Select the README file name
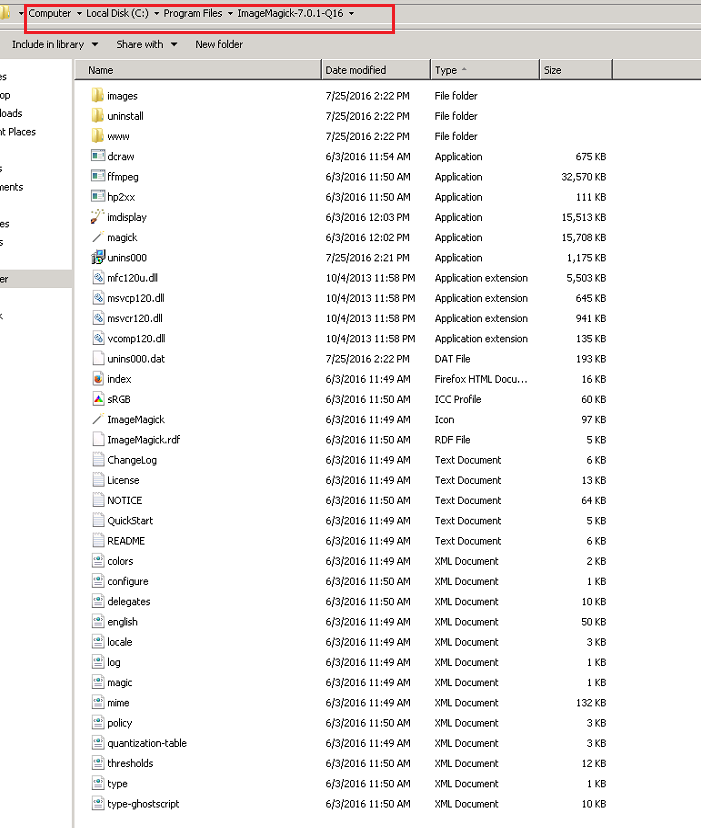This screenshot has width=701, height=828. (x=126, y=541)
